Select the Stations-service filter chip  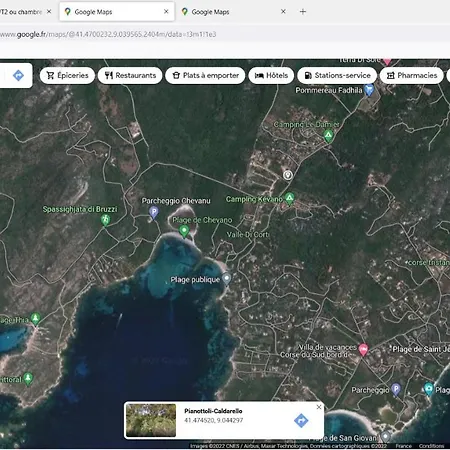coord(337,75)
